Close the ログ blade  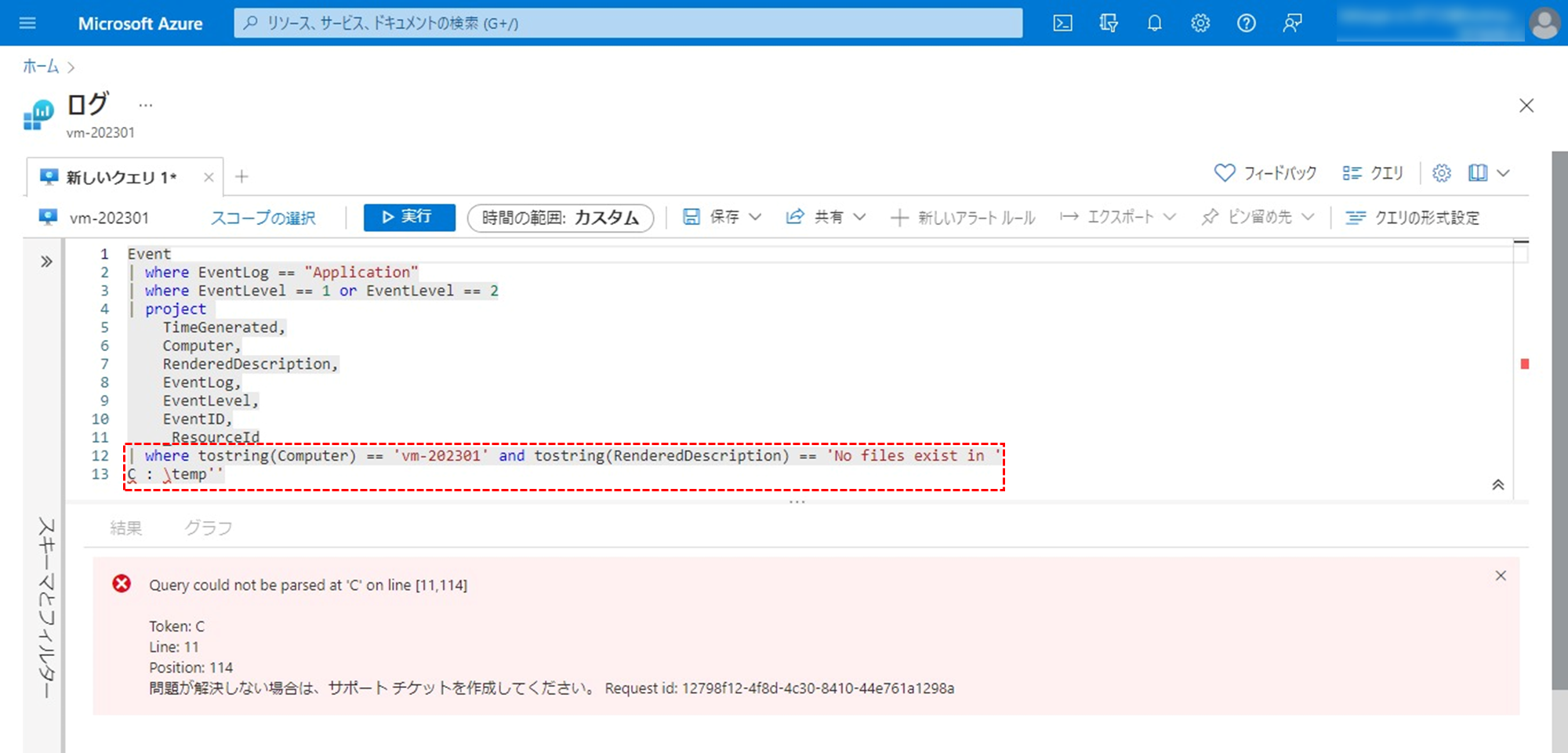(1526, 106)
